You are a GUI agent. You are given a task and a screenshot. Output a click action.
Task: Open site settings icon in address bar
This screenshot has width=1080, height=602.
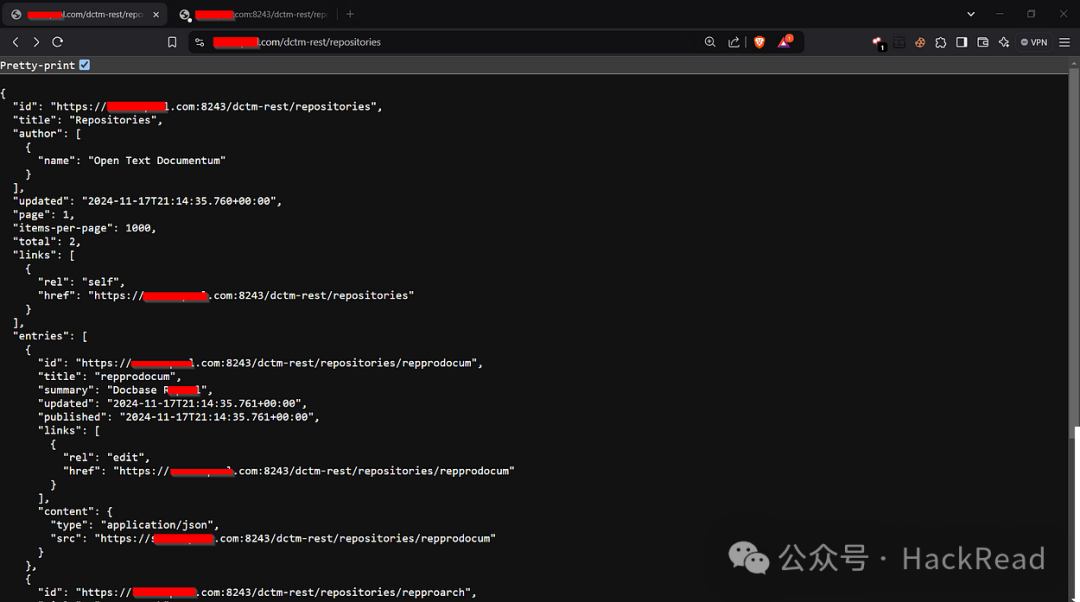click(200, 42)
